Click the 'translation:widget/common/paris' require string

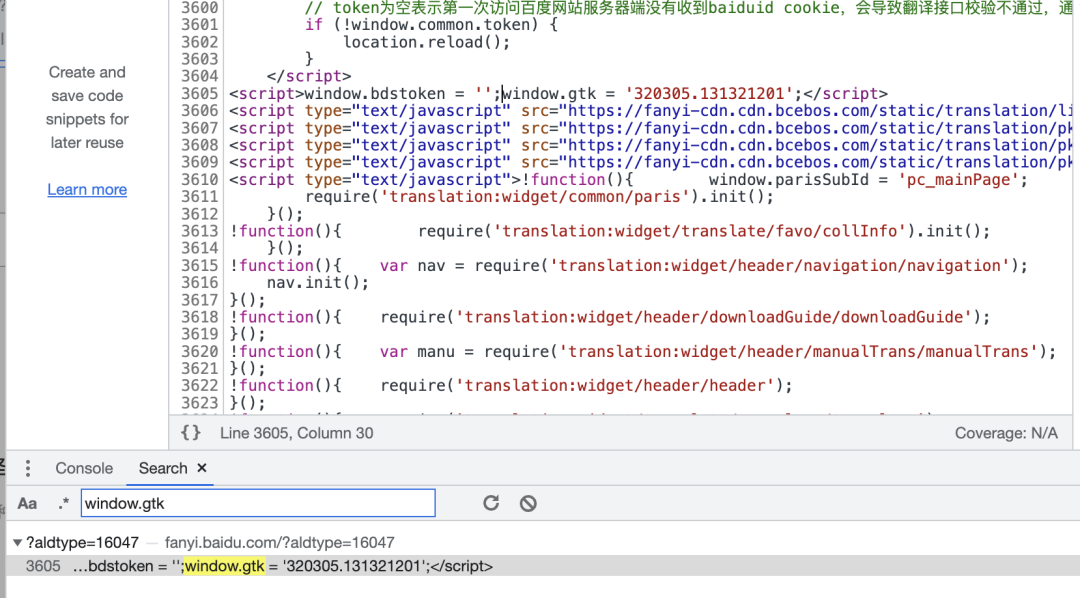click(535, 197)
